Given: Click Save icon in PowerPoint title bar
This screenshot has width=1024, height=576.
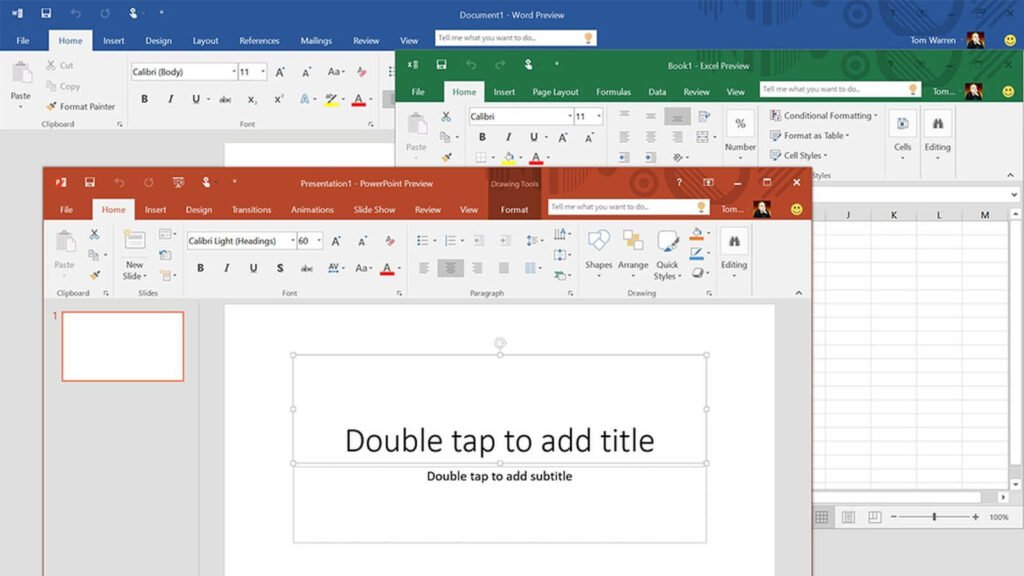Looking at the screenshot, I should (x=89, y=182).
